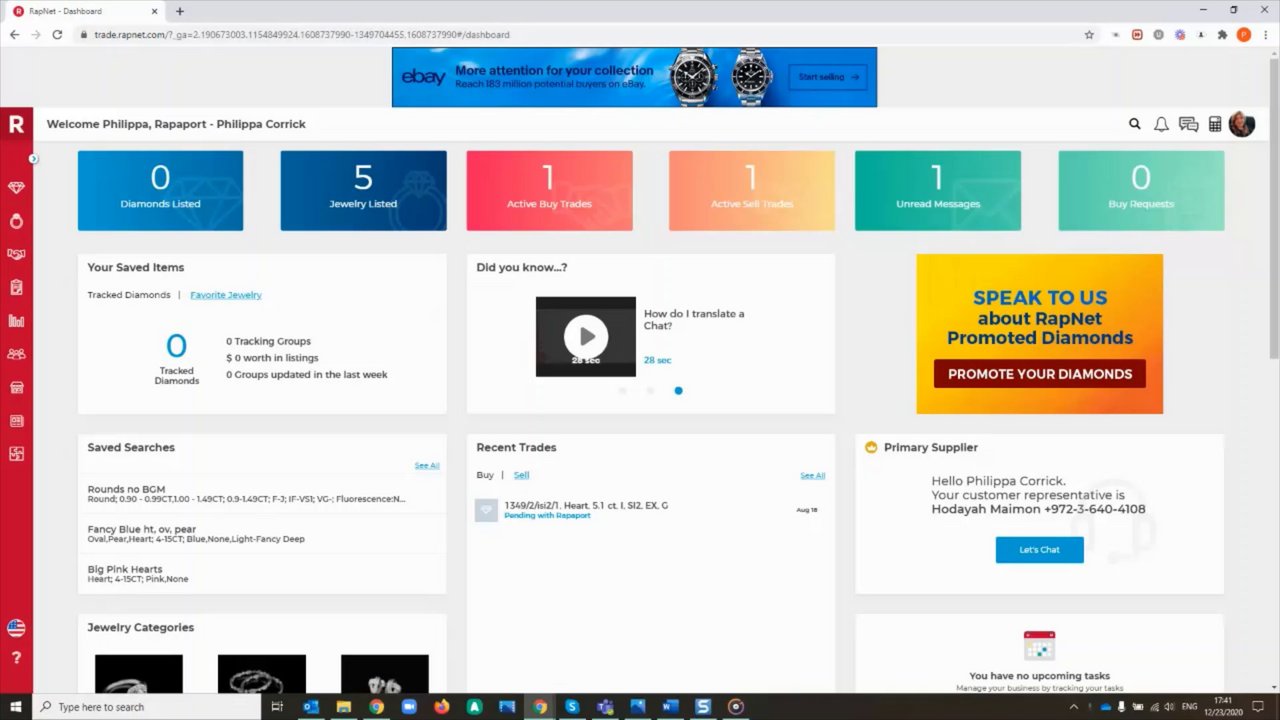
Task: Open the 1349/2/isi2/1 Heart trade row
Action: (x=650, y=510)
